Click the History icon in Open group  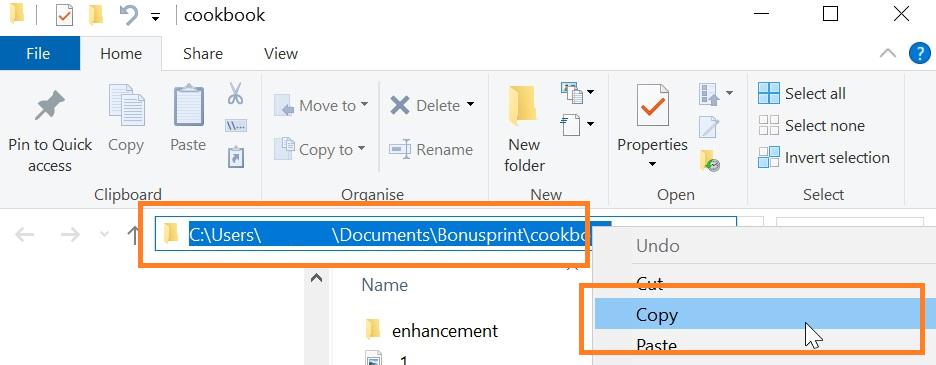click(710, 161)
